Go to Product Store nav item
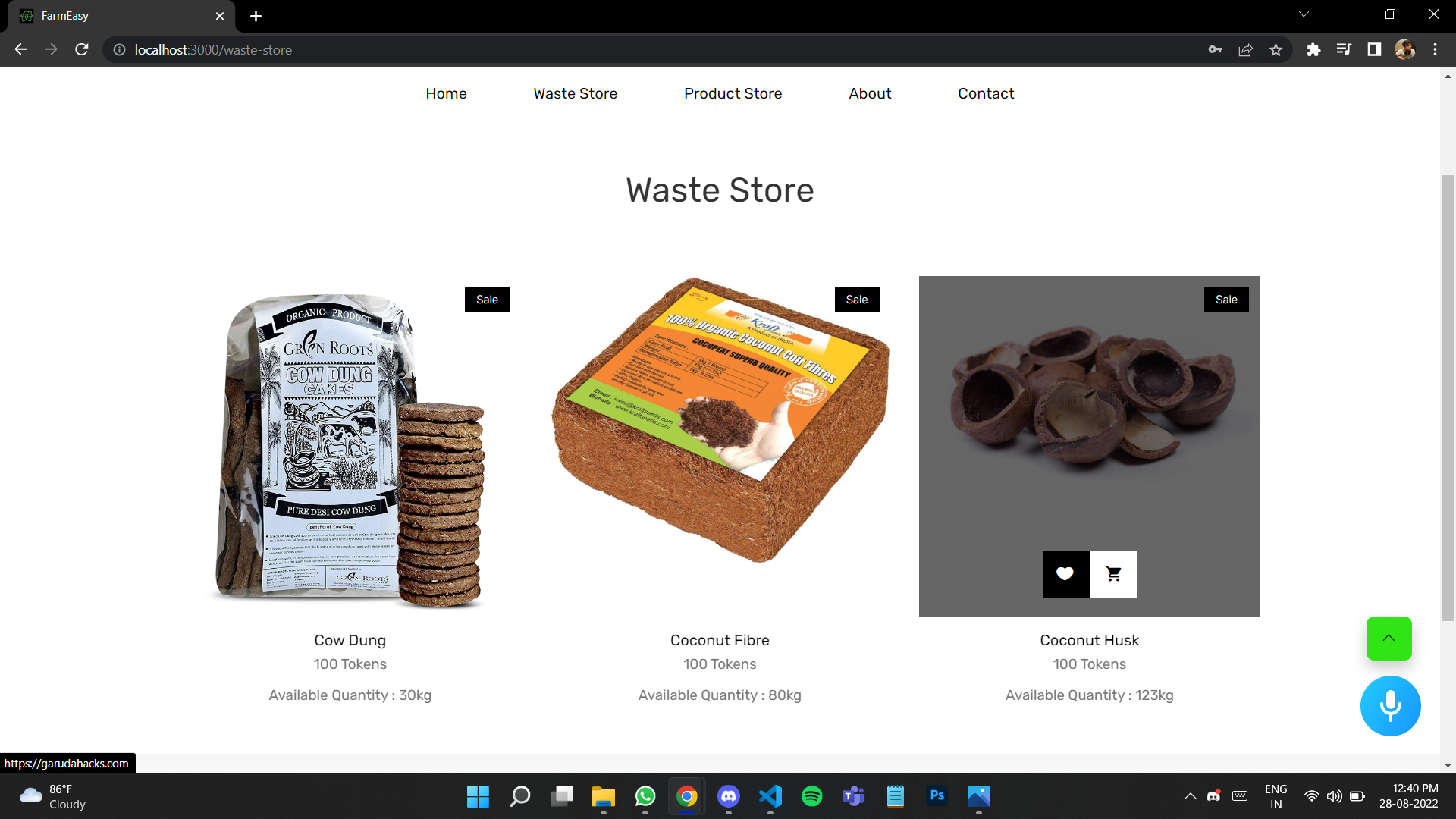This screenshot has height=819, width=1456. [733, 93]
